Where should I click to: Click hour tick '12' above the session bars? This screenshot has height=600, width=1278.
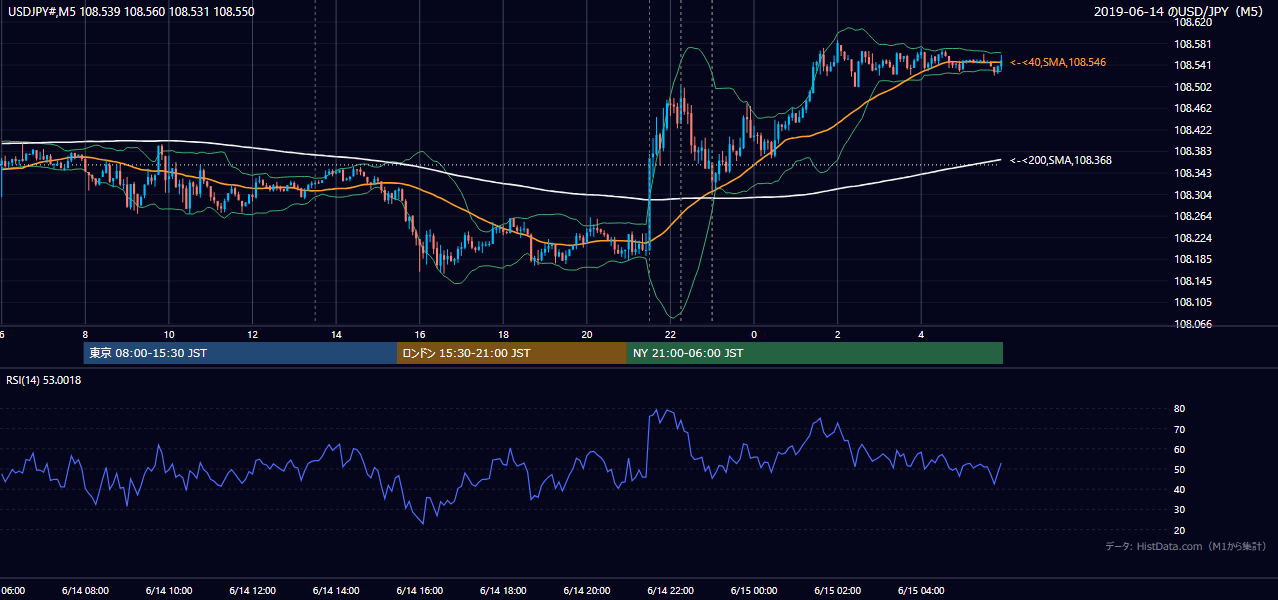pyautogui.click(x=253, y=335)
